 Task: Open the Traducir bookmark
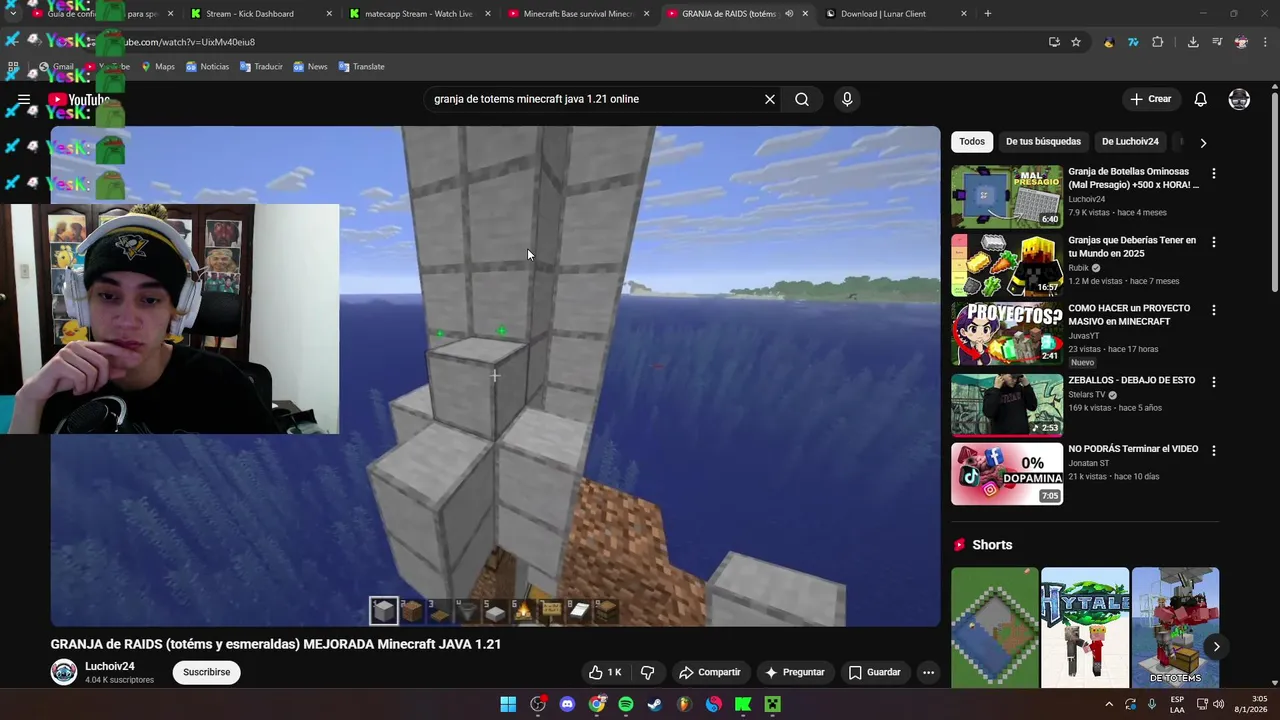pyautogui.click(x=261, y=67)
